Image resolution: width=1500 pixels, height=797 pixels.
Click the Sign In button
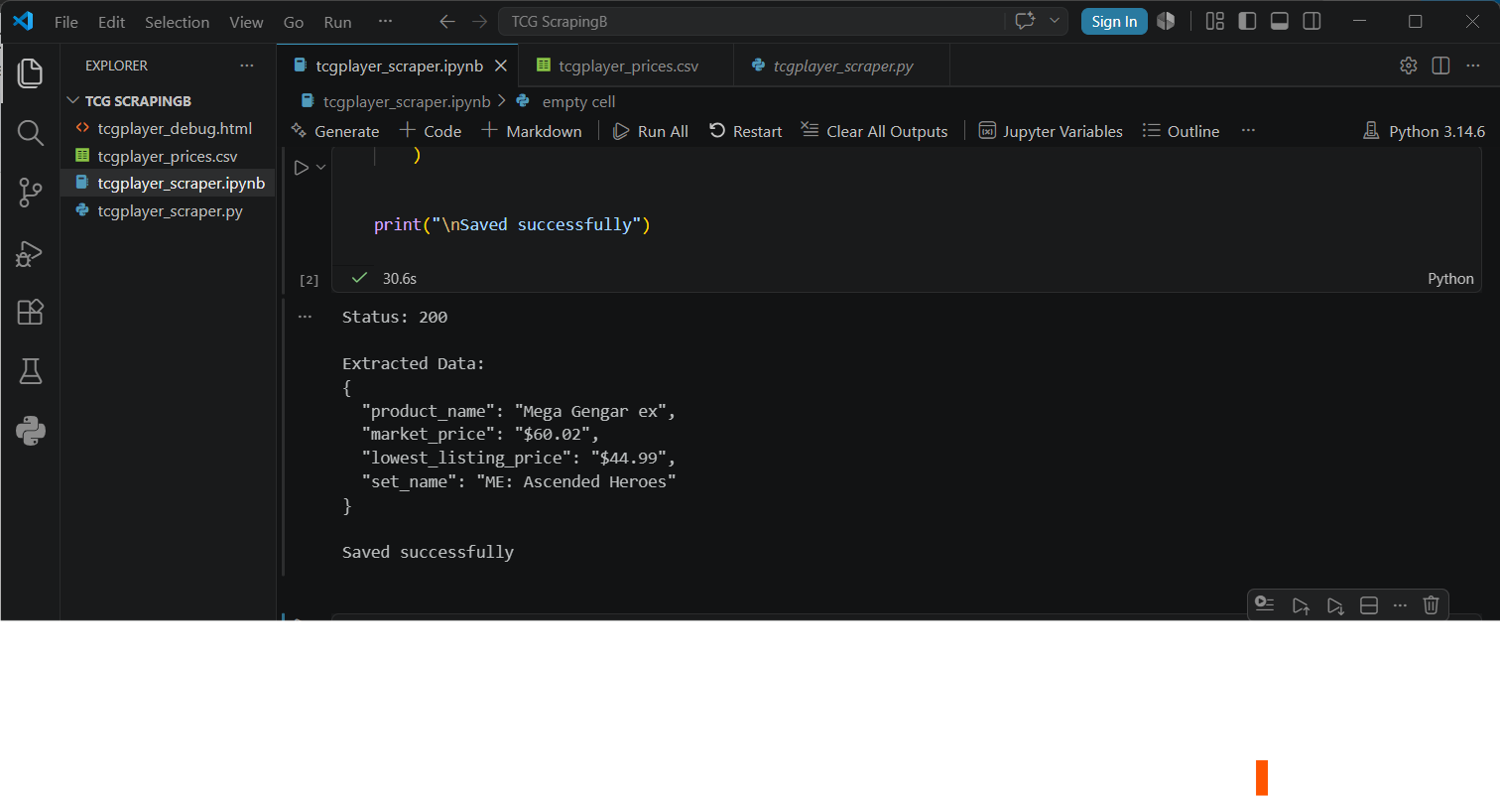(x=1114, y=21)
